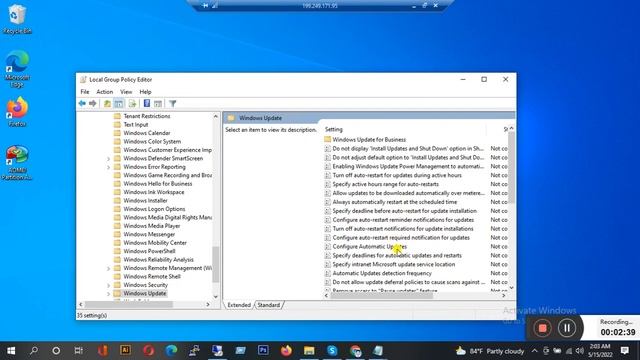
Task: Click the taskbar Search magnifier icon
Action: 34,351
